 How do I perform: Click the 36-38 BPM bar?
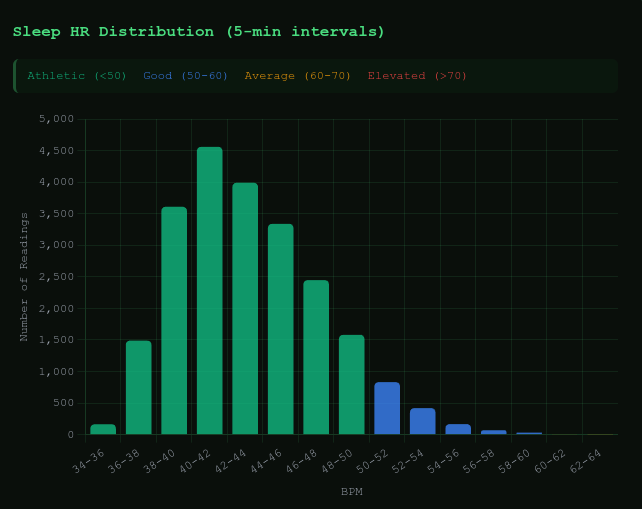(x=138, y=387)
